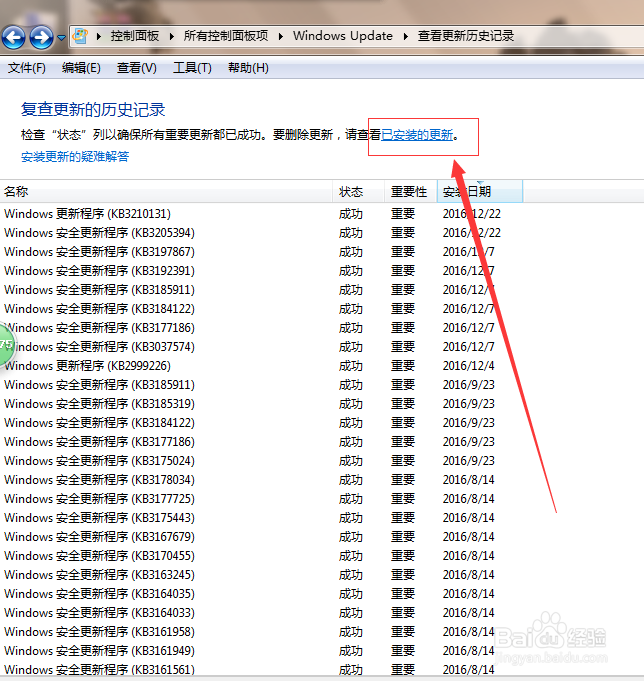Select update KB3161561 row
Viewport: 644px width, 681px height.
261,670
